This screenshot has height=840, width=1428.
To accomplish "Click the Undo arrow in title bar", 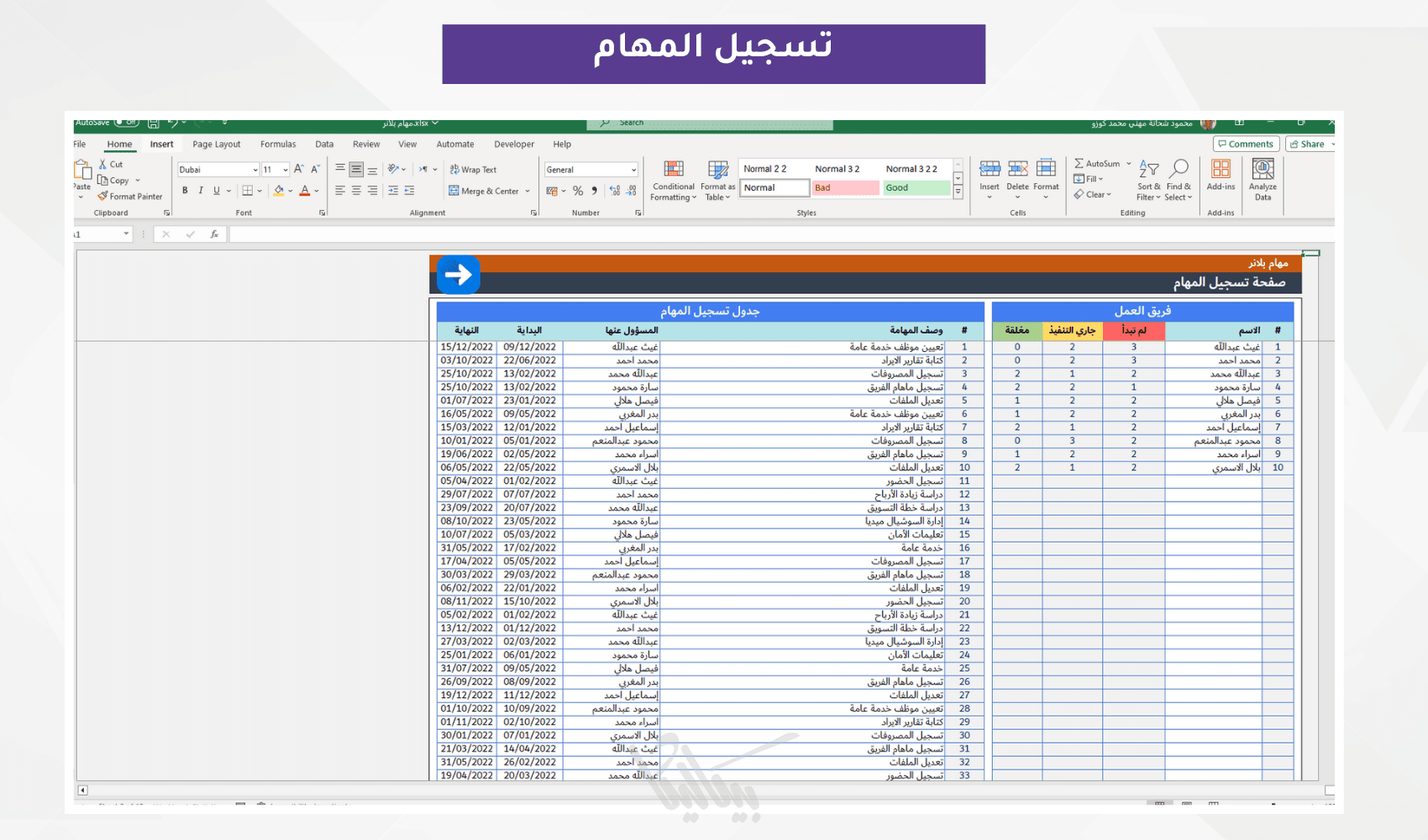I will pos(172,123).
